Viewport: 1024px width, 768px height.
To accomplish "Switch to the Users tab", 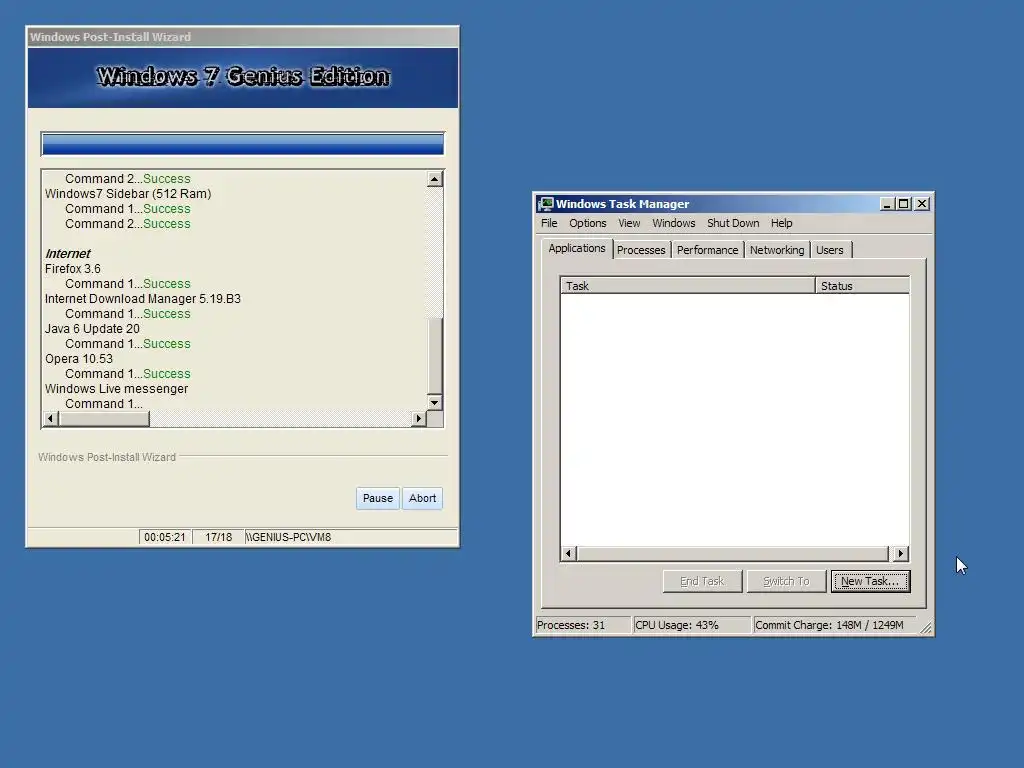I will point(829,250).
